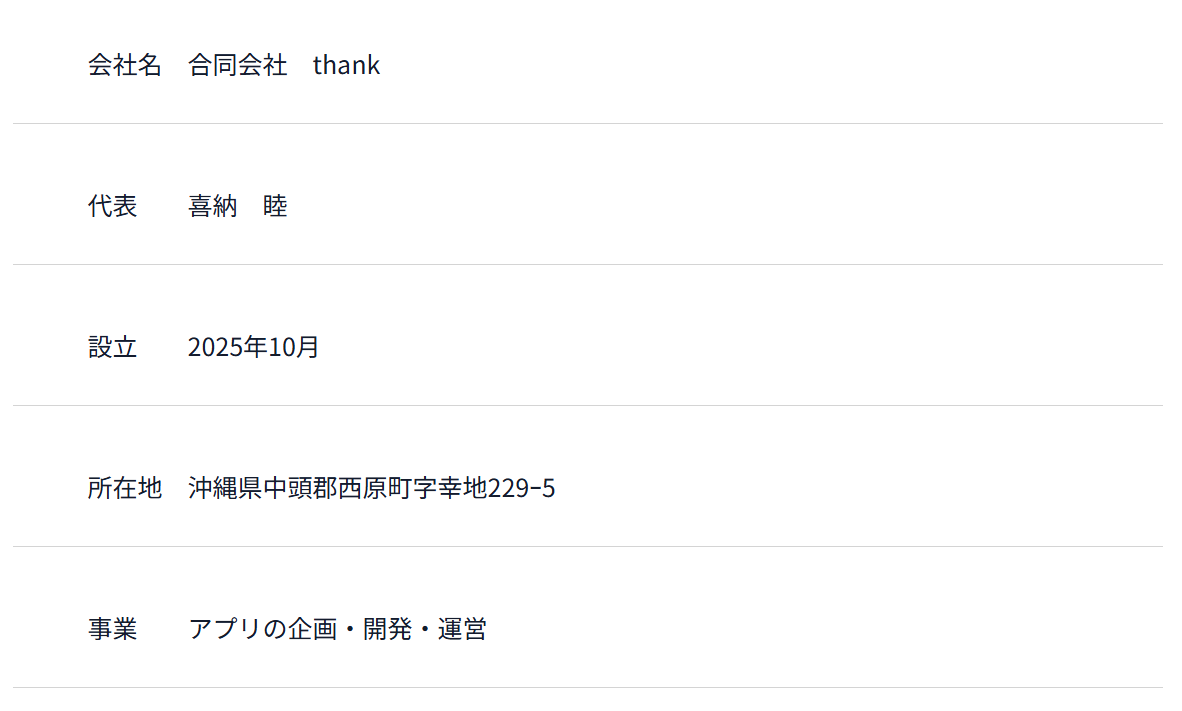This screenshot has height=711, width=1182.
Task: Click the 所在地 label
Action: click(124, 489)
